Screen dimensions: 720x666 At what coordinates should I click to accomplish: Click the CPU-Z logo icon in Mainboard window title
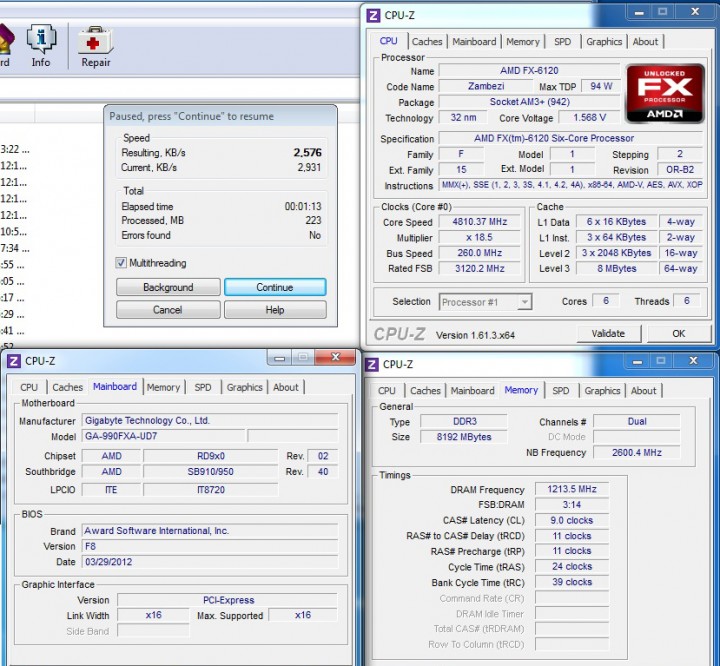pos(14,361)
